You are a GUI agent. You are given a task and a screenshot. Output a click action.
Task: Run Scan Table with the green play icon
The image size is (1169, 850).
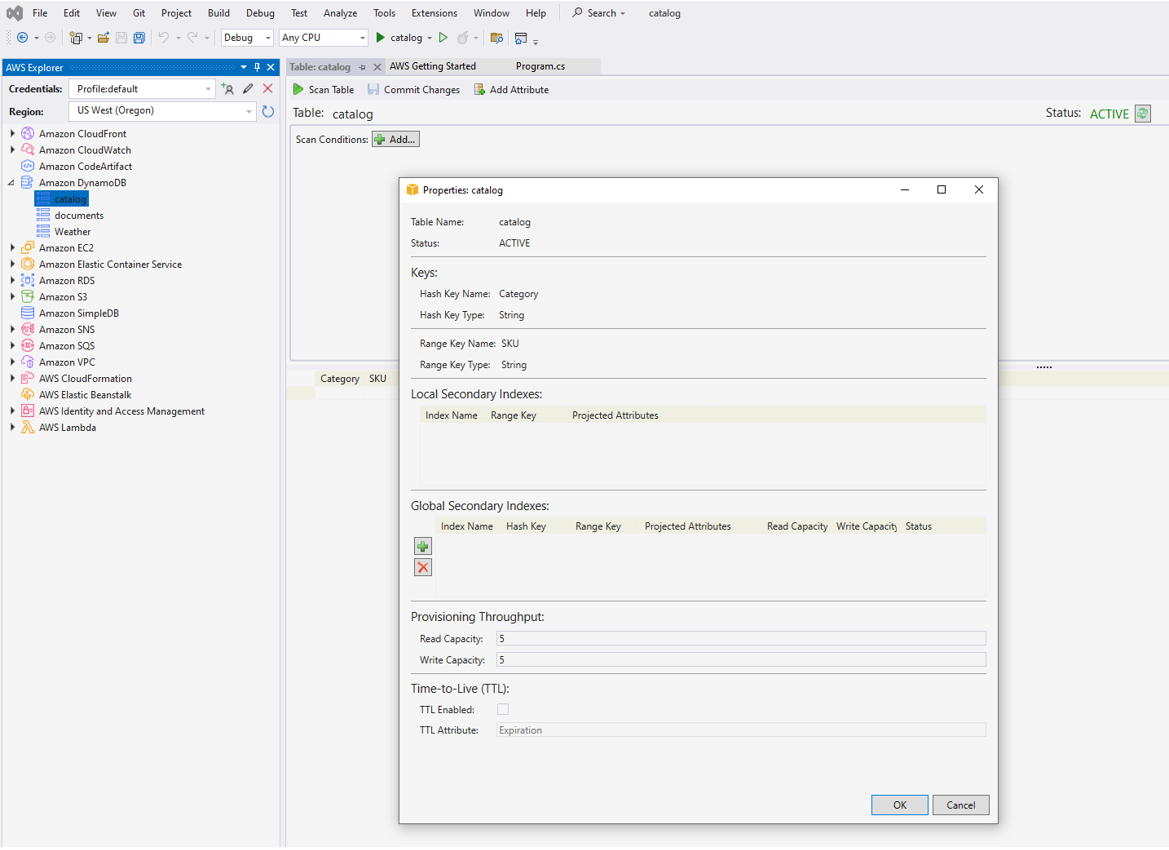[x=297, y=89]
